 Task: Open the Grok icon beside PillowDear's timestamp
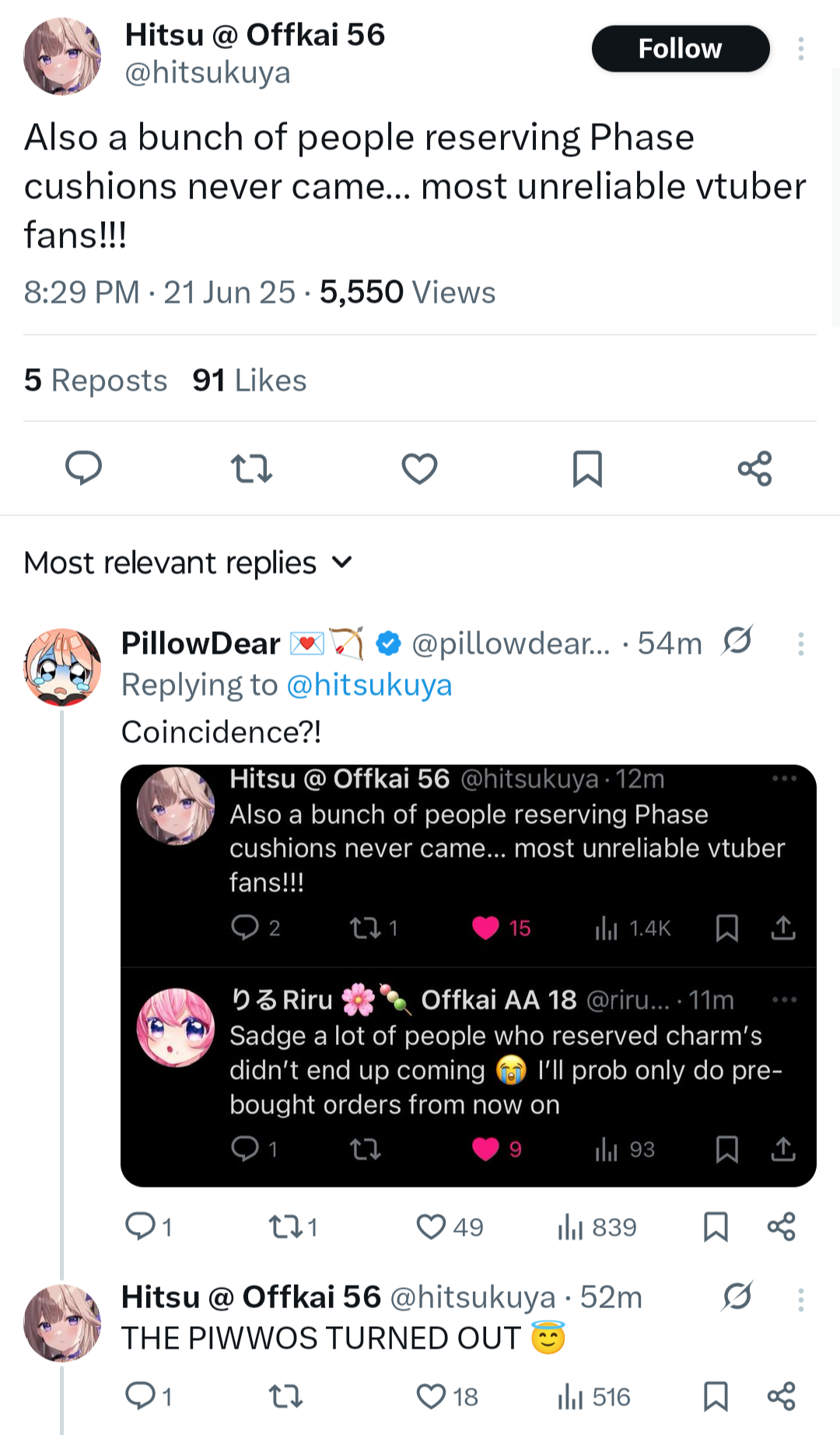(737, 641)
